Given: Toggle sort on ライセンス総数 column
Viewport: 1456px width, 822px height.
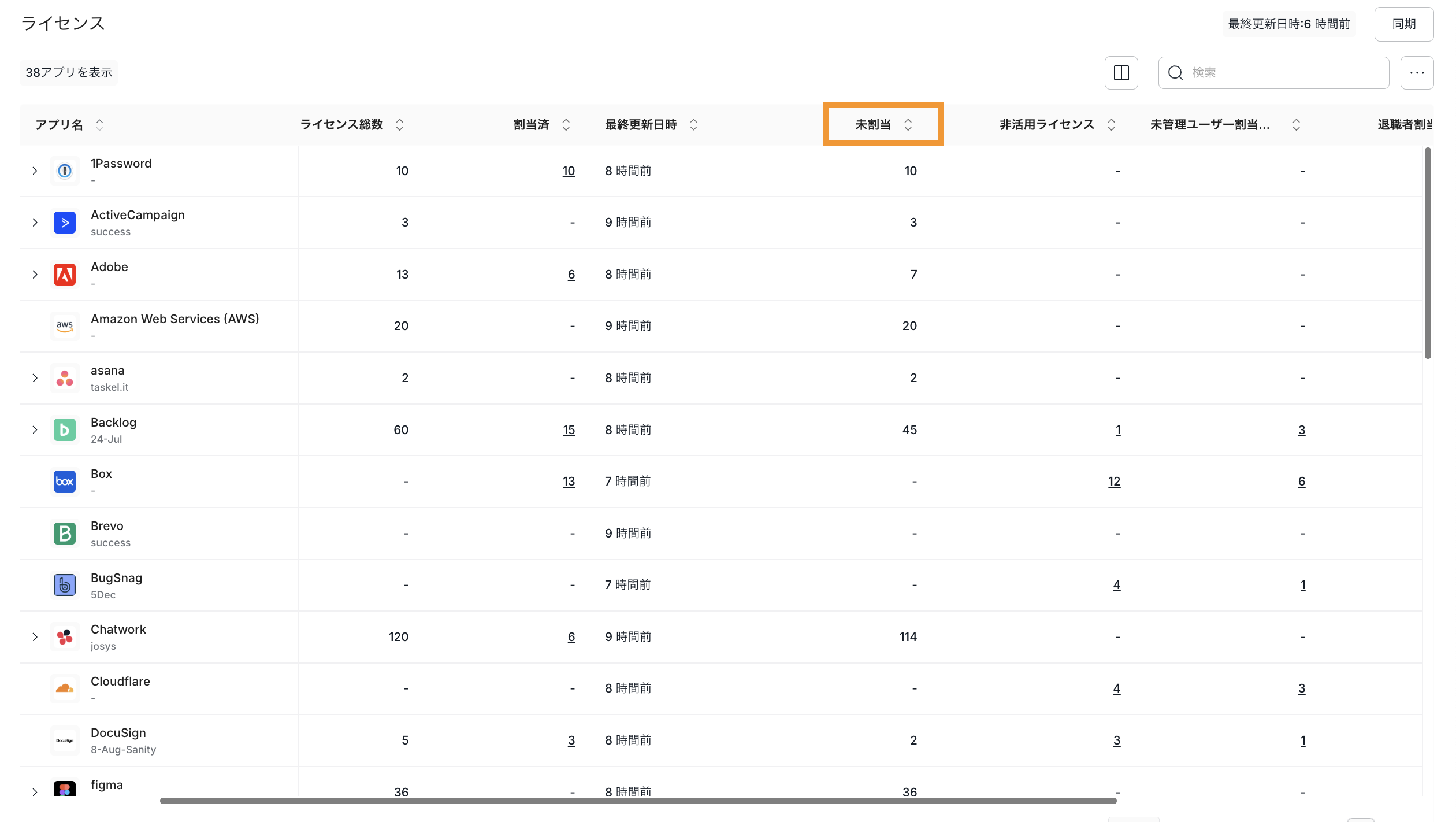Looking at the screenshot, I should click(x=399, y=125).
